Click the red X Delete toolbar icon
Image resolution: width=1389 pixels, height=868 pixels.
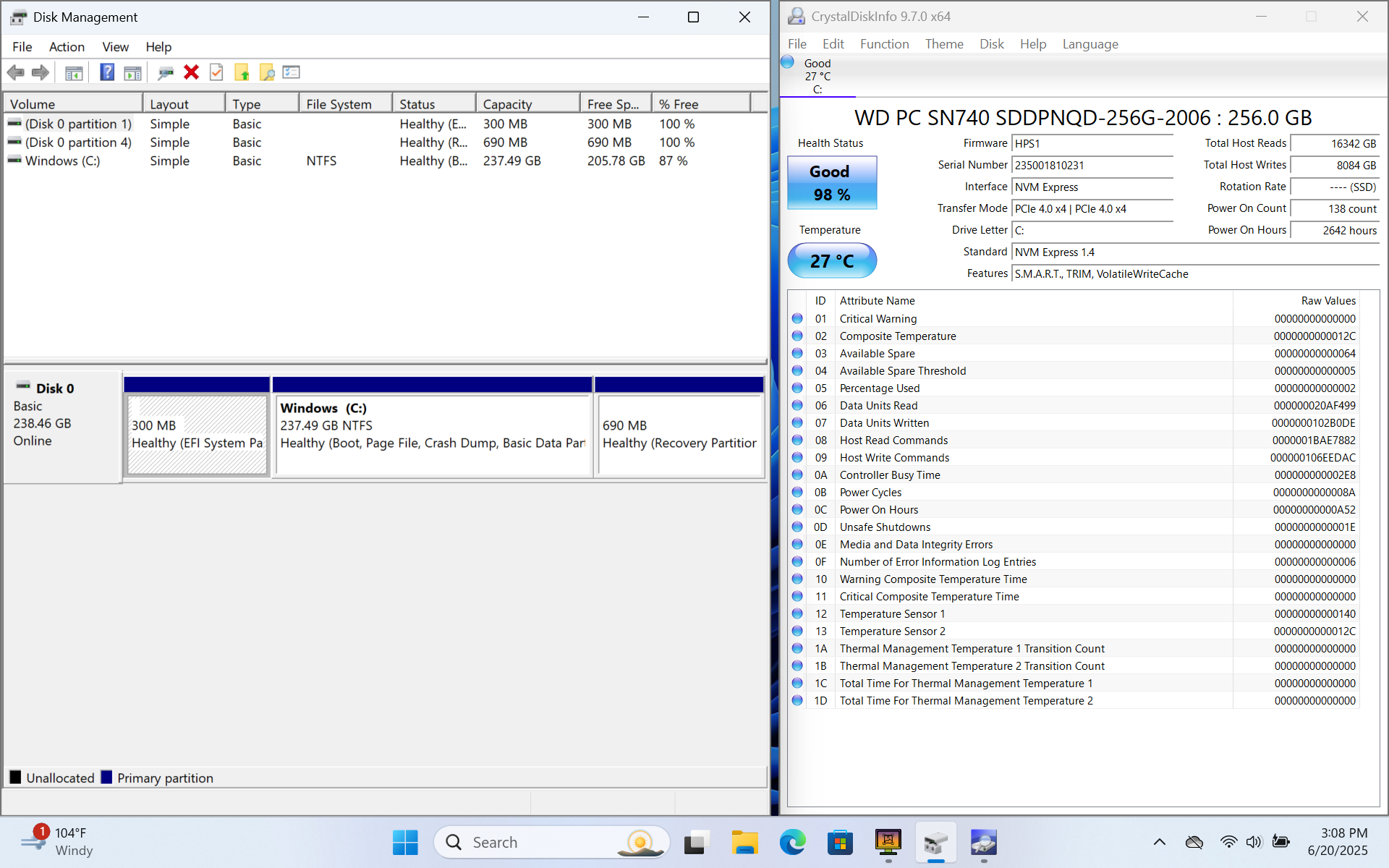click(x=191, y=72)
